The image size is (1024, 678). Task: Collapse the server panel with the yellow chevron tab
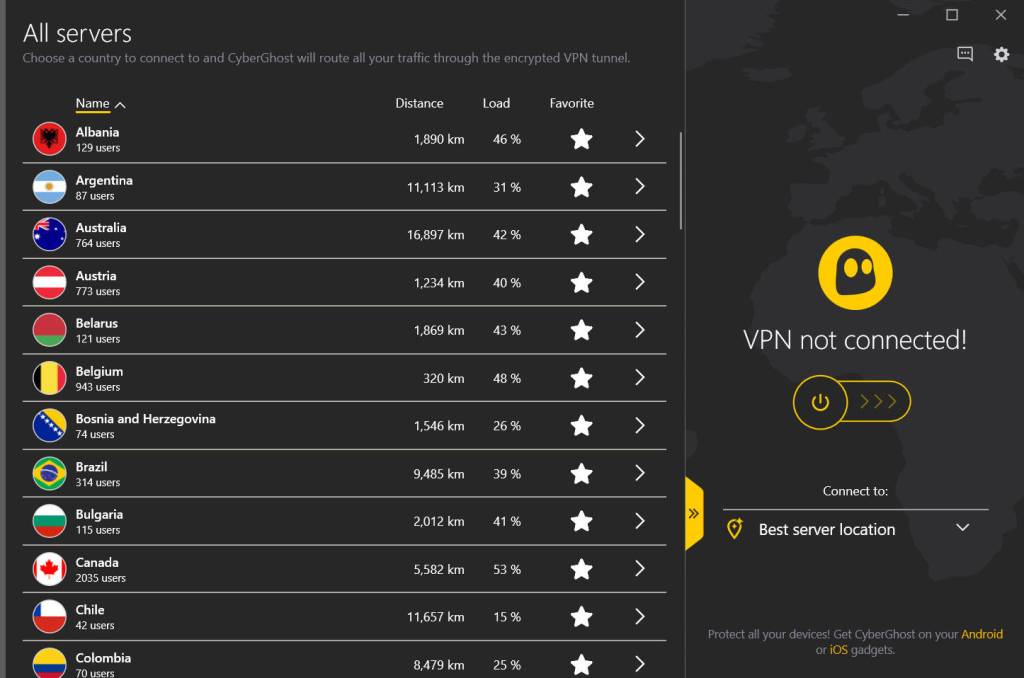694,512
